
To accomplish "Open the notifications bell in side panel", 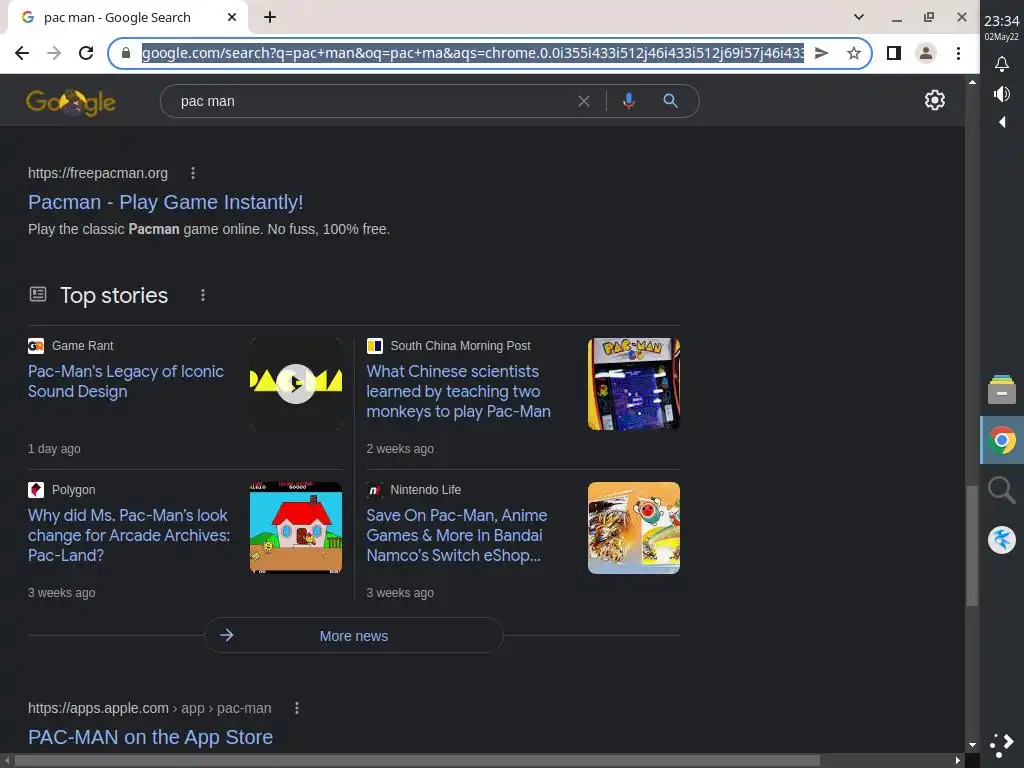I will 1002,64.
